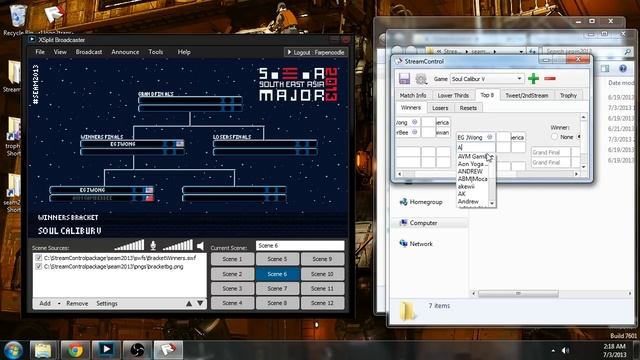Viewport: 640px width, 360px height.
Task: Choose Aon Yoga from the autocomplete list
Action: 473,164
